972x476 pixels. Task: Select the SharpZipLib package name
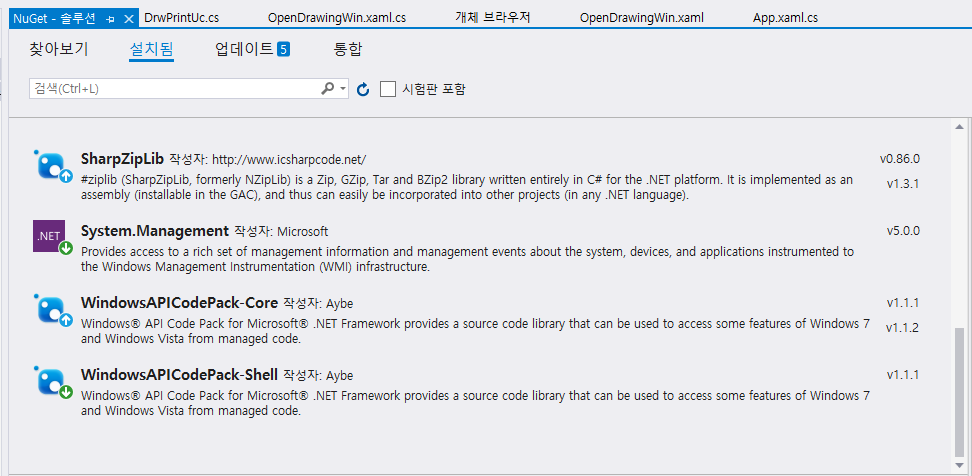click(x=122, y=159)
